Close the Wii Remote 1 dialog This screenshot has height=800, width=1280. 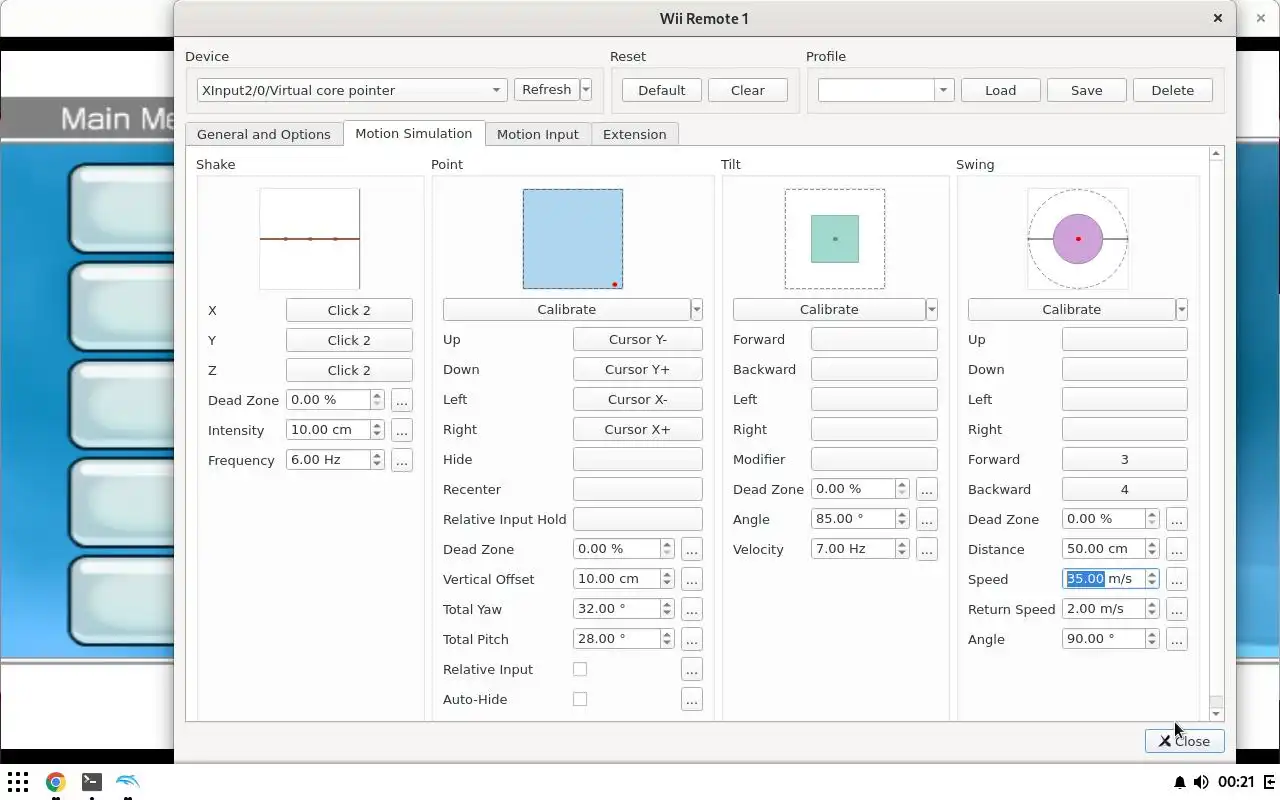coord(1185,741)
